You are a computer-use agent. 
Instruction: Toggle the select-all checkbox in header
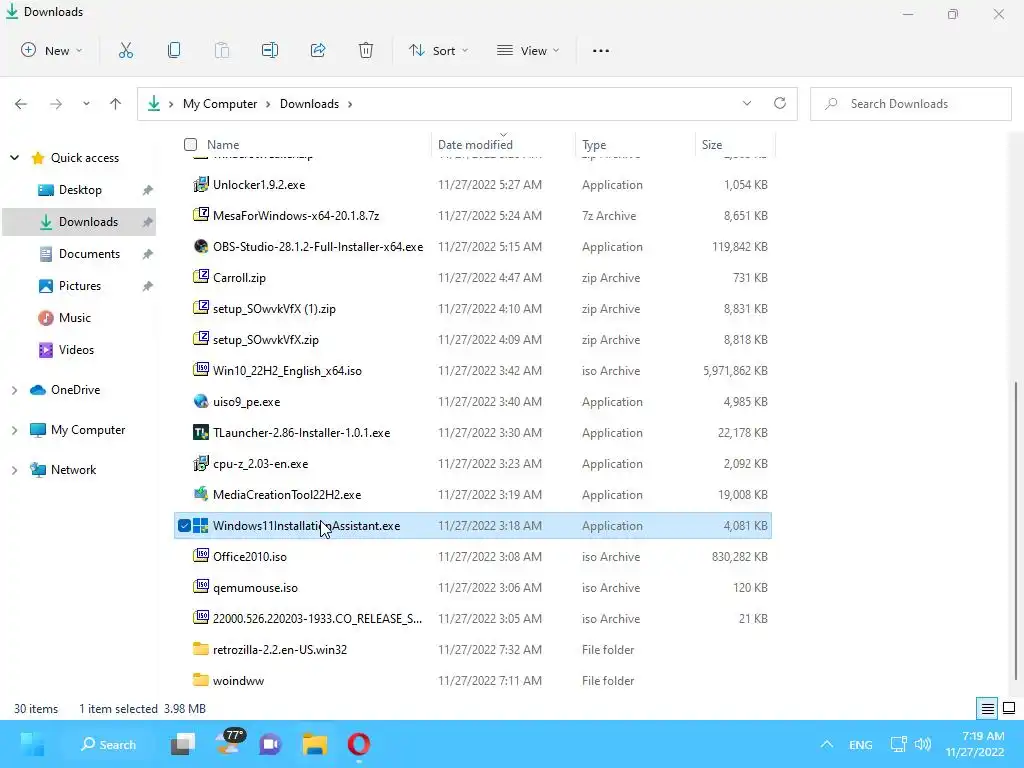click(x=190, y=144)
